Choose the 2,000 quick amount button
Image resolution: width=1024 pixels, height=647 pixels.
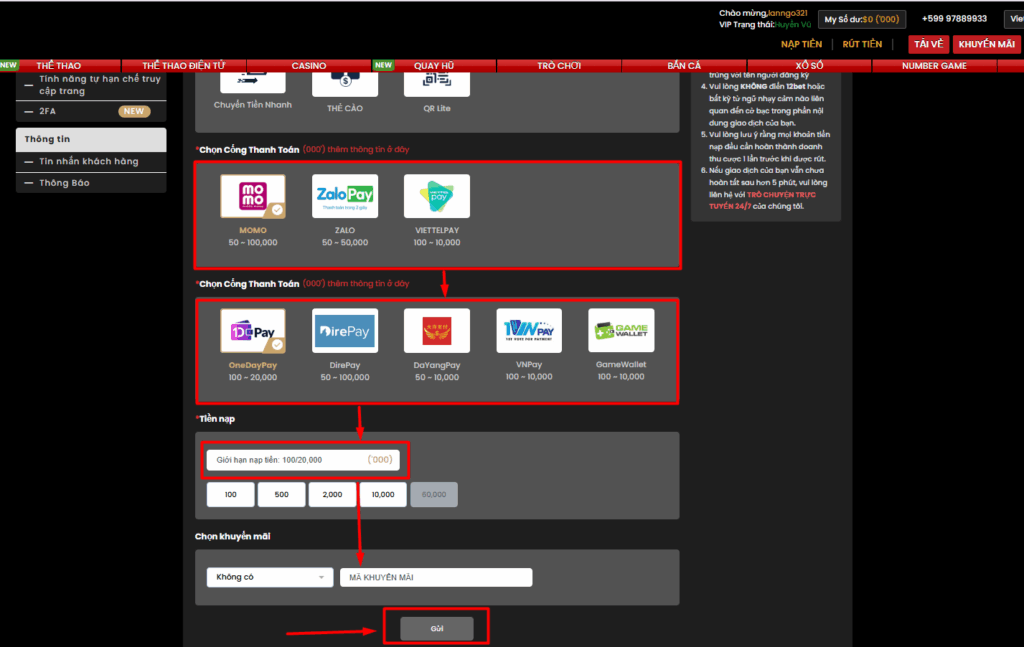(332, 494)
